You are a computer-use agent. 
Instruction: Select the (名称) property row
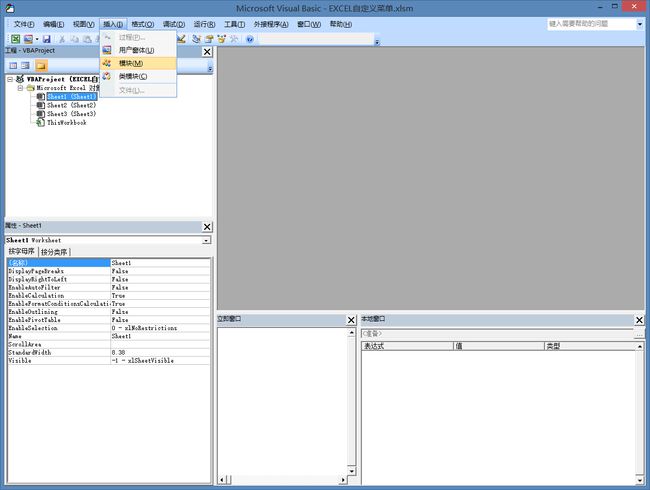point(109,263)
